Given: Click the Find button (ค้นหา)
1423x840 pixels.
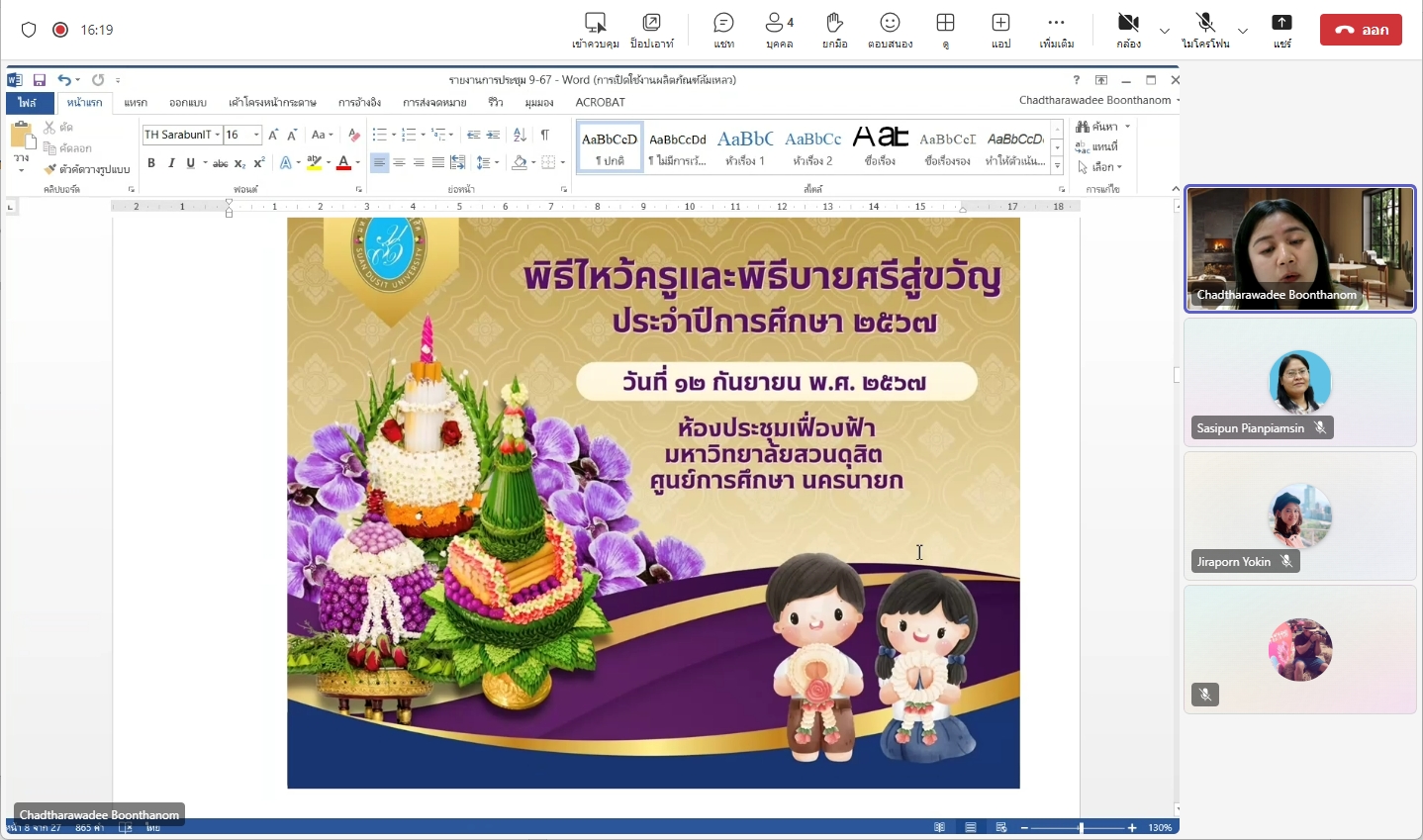Looking at the screenshot, I should click(1097, 127).
